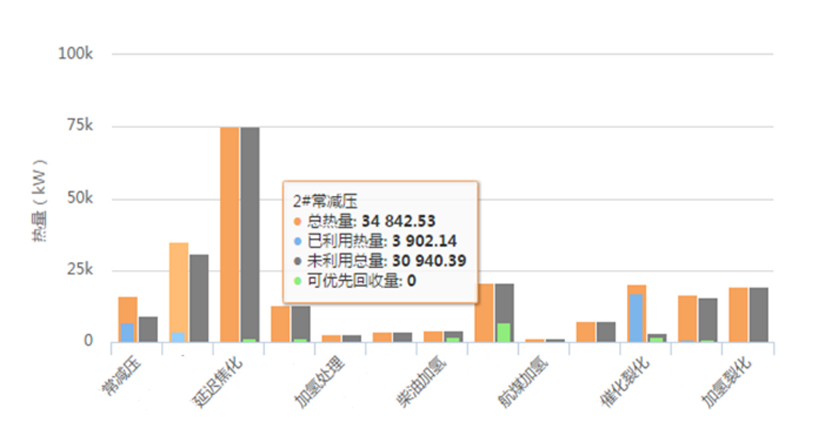This screenshot has height=443, width=815.
Task: Click the gray bar in first 常减压 group
Action: pos(148,329)
